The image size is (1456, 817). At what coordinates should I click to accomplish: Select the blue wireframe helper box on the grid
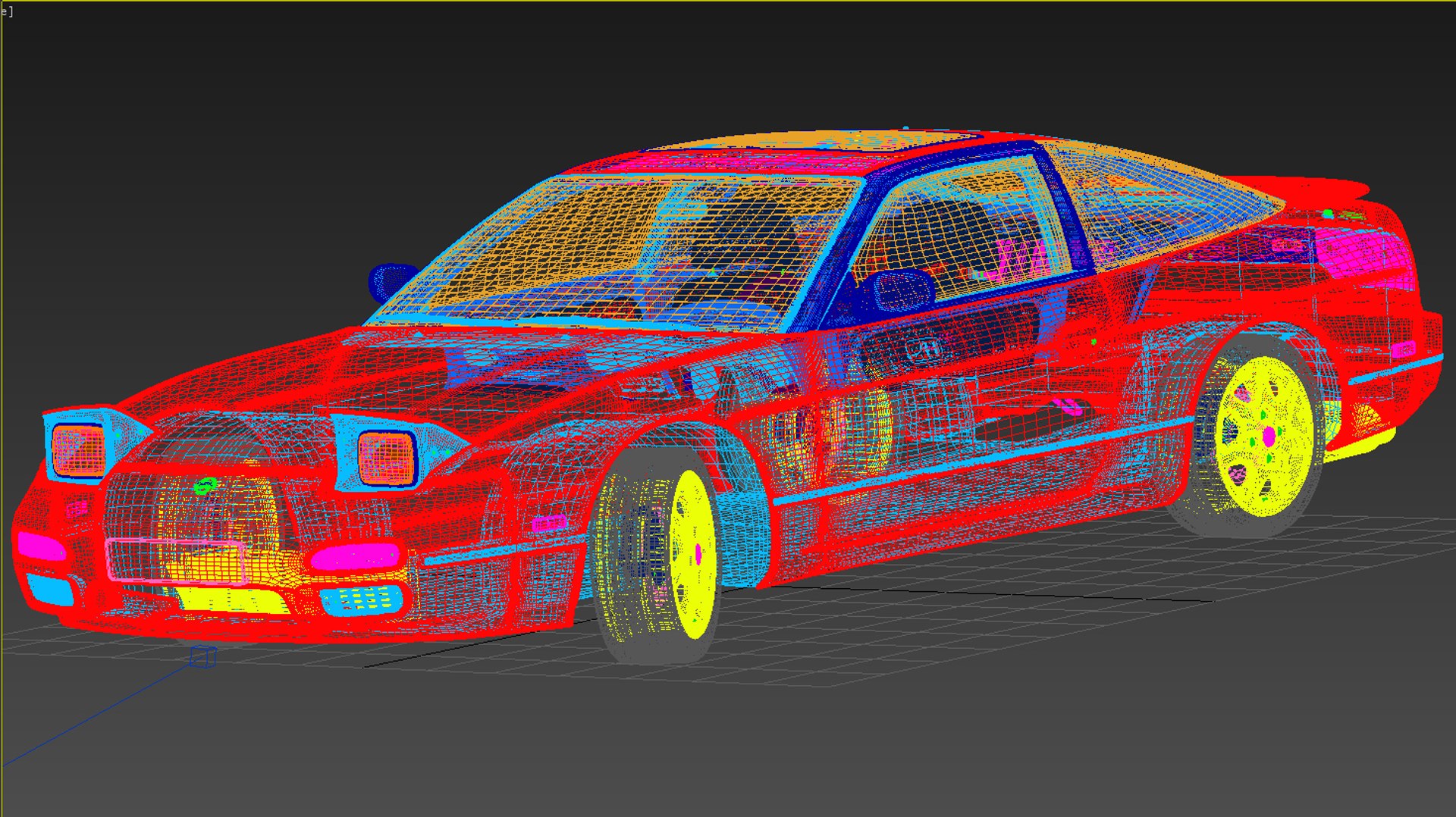point(202,657)
